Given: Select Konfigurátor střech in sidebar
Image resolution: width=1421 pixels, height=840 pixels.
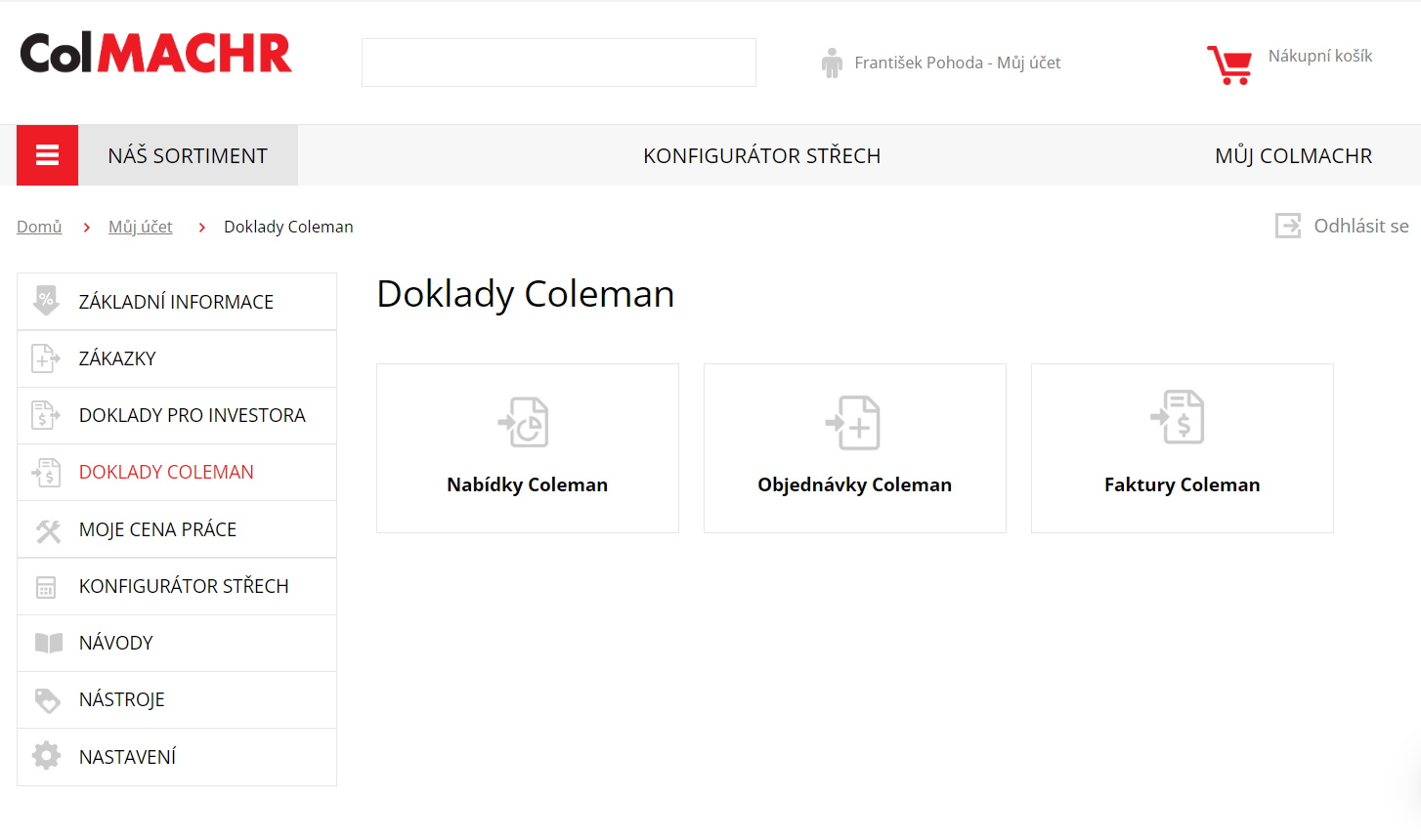Looking at the screenshot, I should pyautogui.click(x=177, y=586).
